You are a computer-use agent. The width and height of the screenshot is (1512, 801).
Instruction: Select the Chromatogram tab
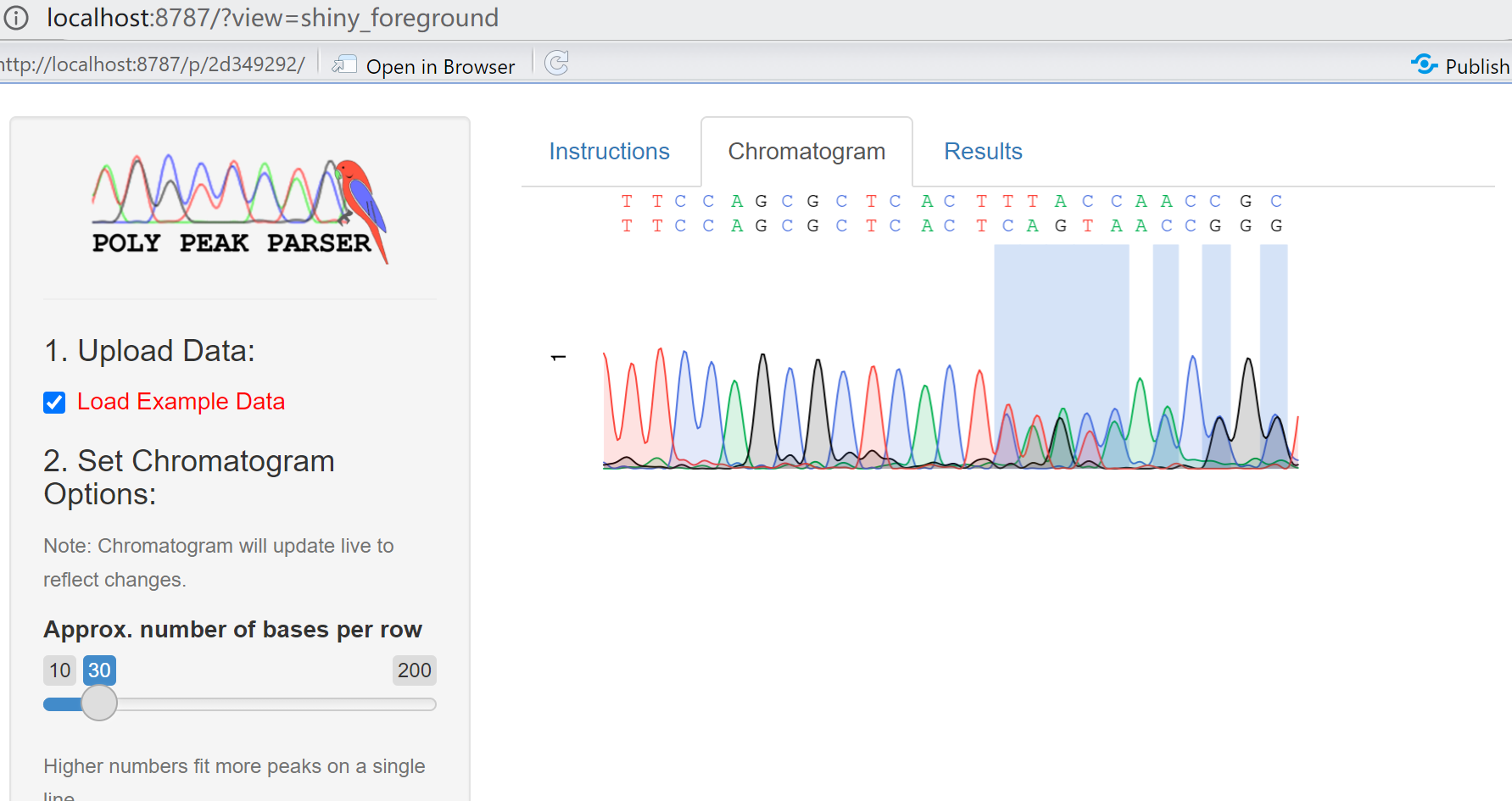click(x=806, y=151)
